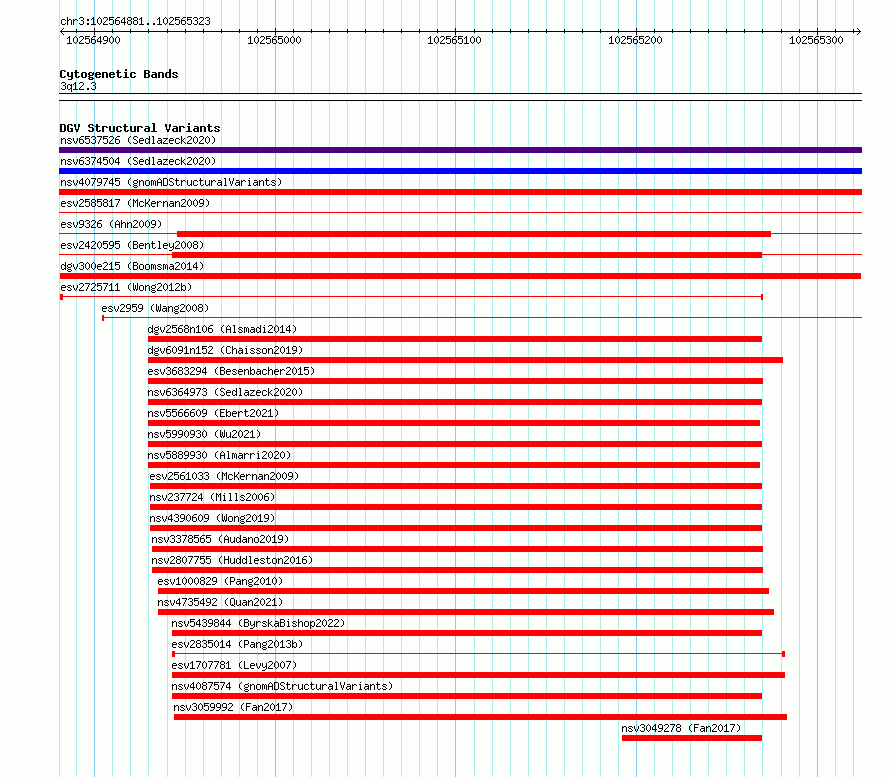Click nsv3378565 (Audano2019) label
Screen dimensions: 890x777
pyautogui.click(x=220, y=539)
